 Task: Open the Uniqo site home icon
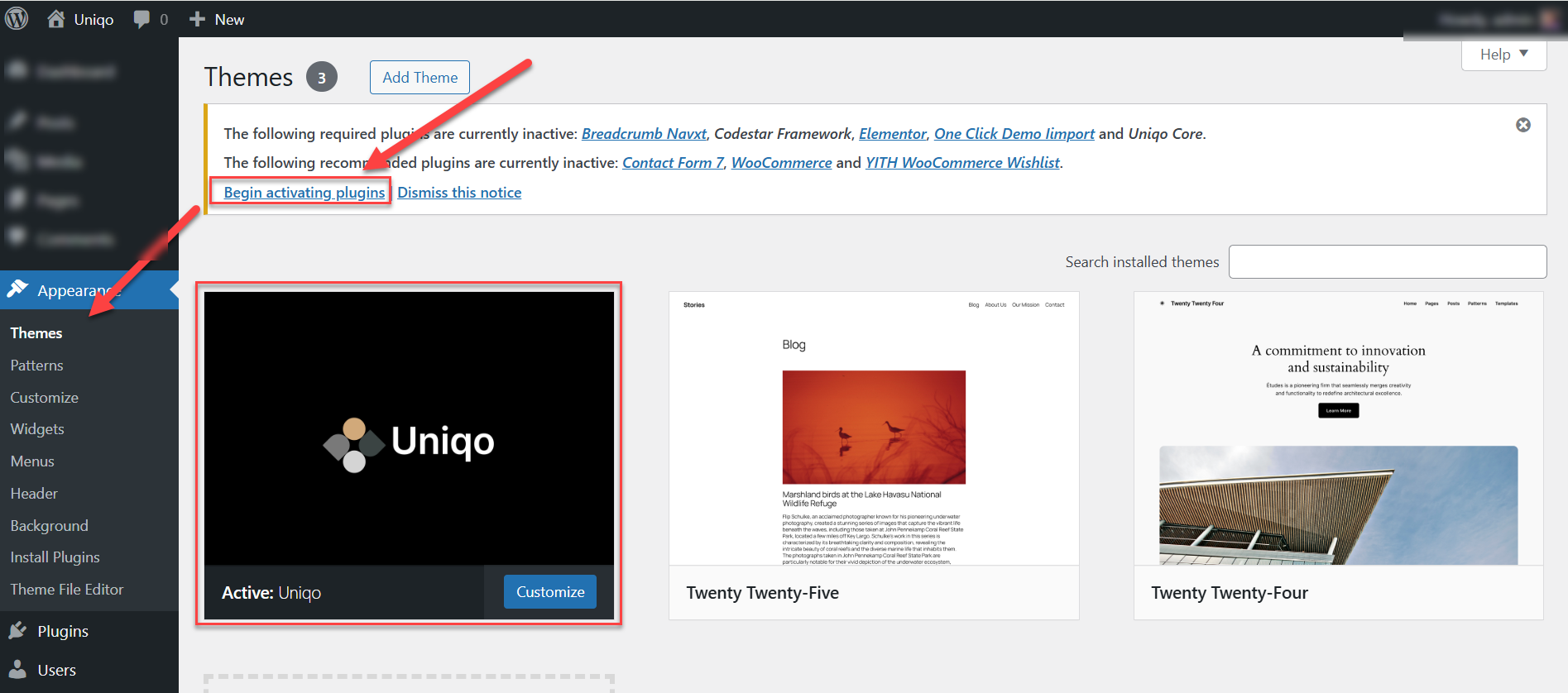(x=55, y=19)
